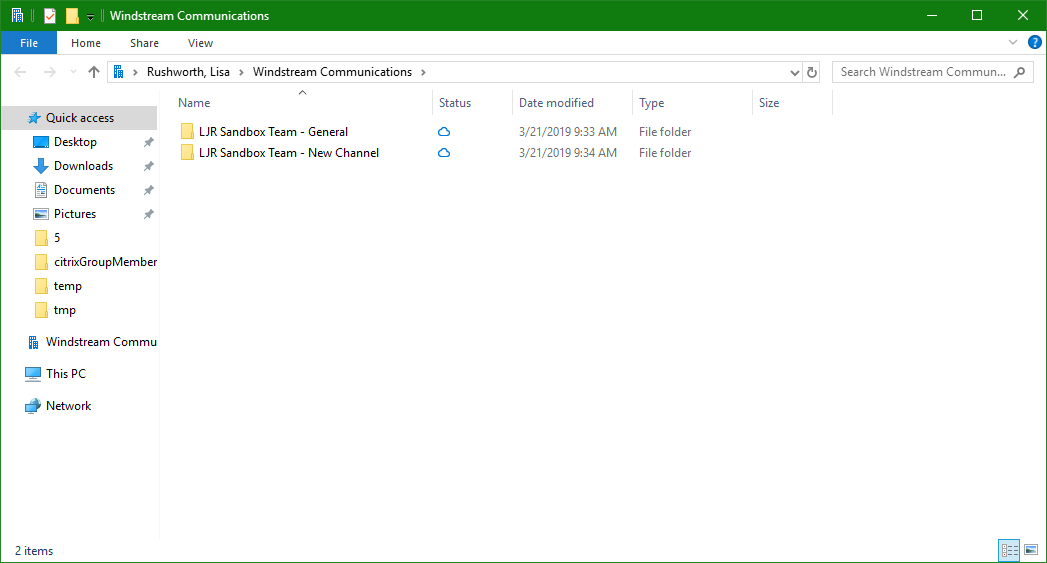
Task: Click Rushworth, Lisa in the address path
Action: 188,71
